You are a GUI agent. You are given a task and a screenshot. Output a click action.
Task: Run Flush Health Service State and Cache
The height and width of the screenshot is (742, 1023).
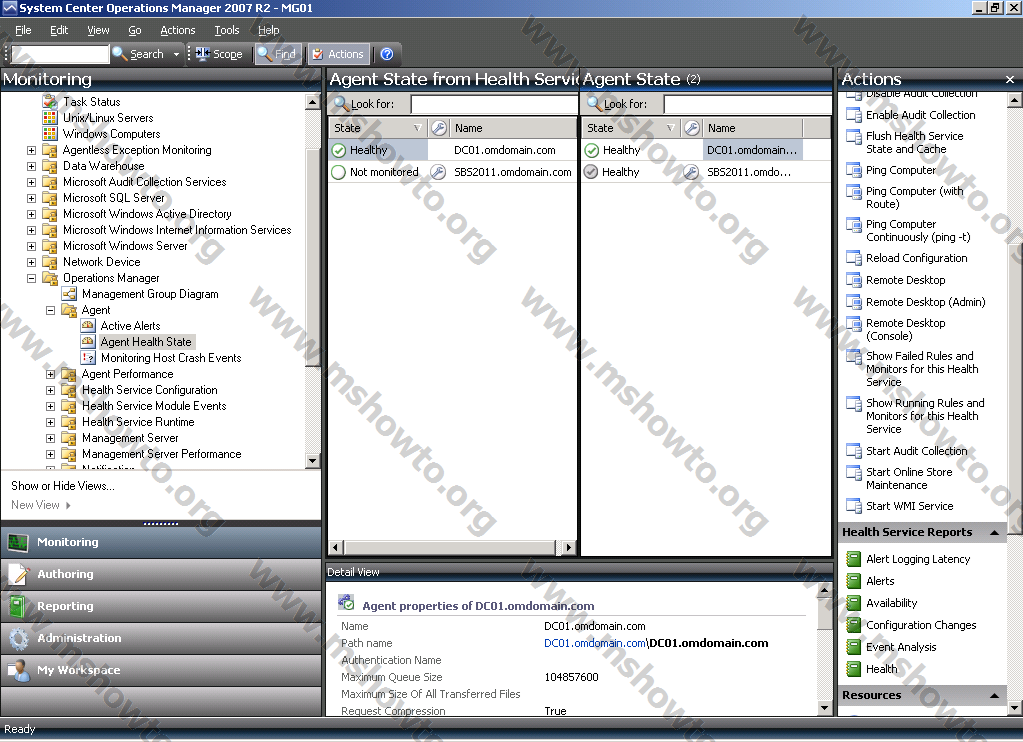[914, 142]
